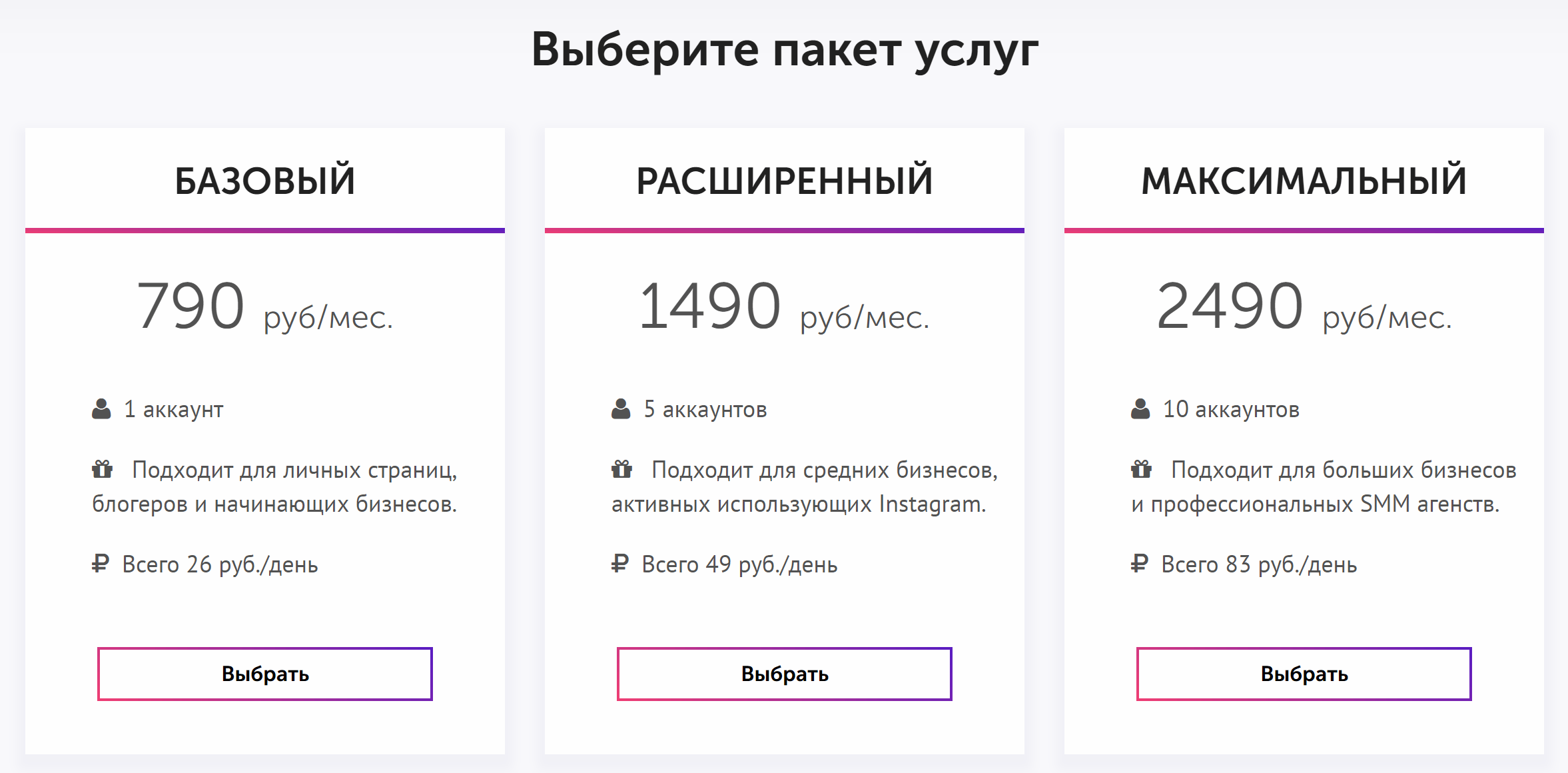Click the 790 руб/мес. price
Image resolution: width=1568 pixels, height=773 pixels.
[265, 307]
